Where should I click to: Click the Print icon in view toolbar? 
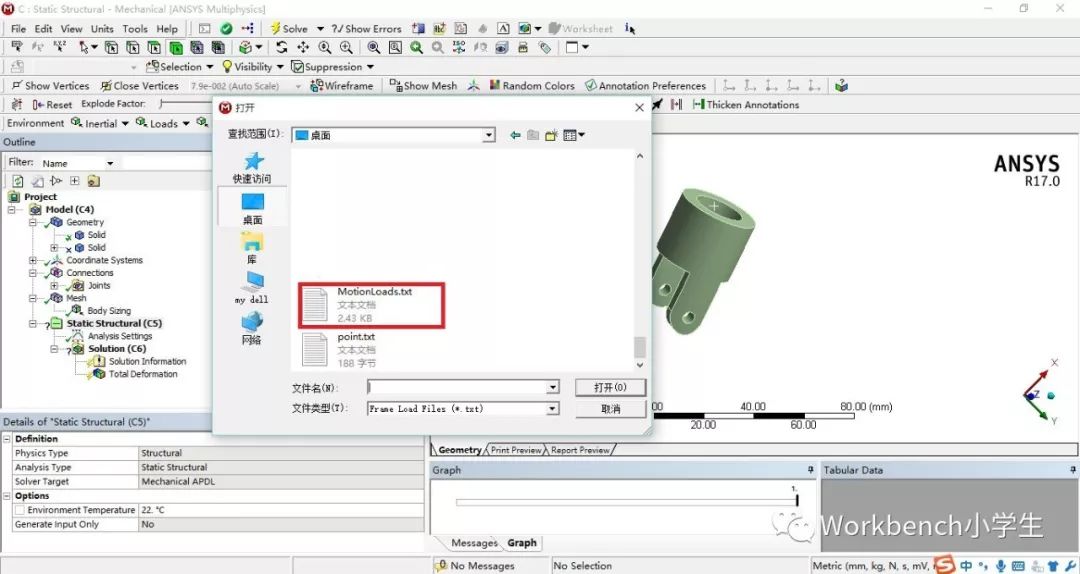point(523,47)
